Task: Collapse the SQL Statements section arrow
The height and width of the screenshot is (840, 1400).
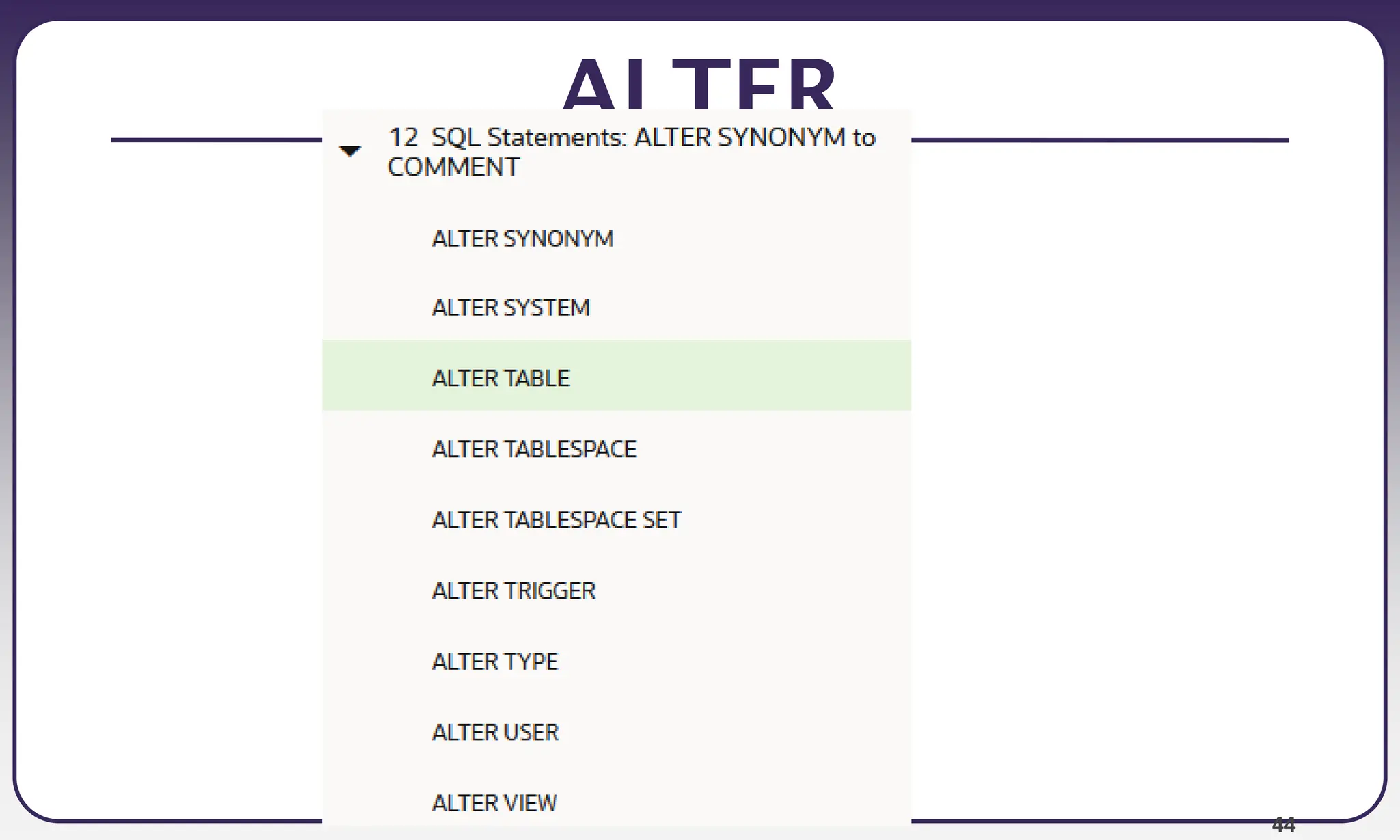Action: [349, 151]
